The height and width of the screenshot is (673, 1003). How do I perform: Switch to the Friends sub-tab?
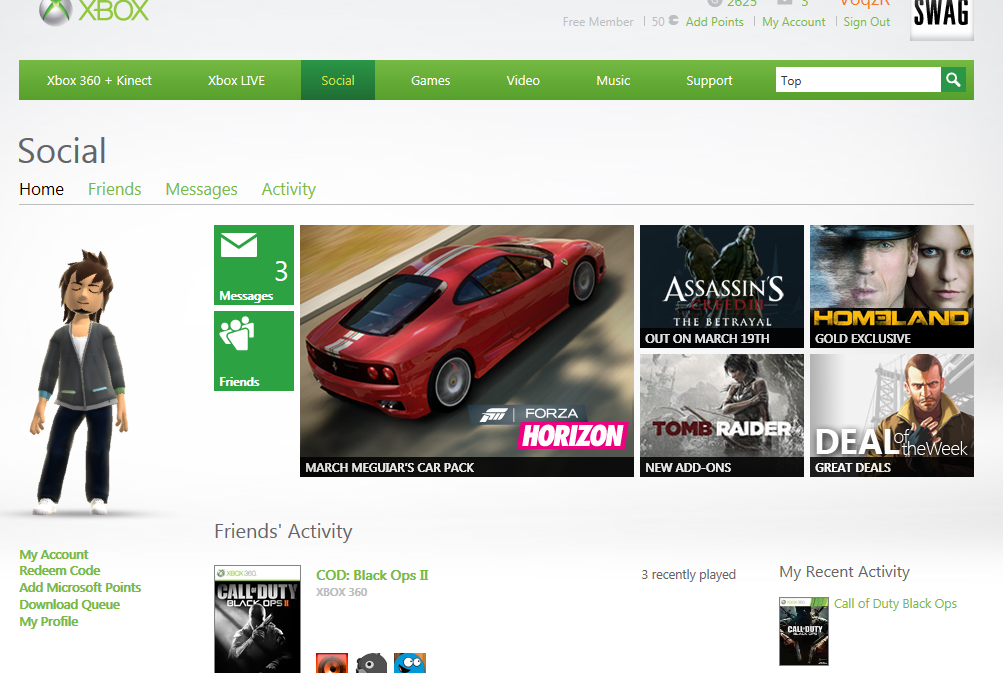(115, 189)
